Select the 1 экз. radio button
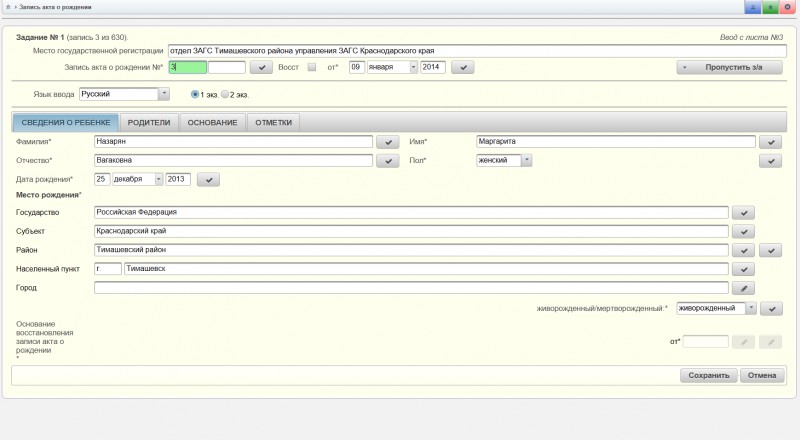 pos(194,94)
